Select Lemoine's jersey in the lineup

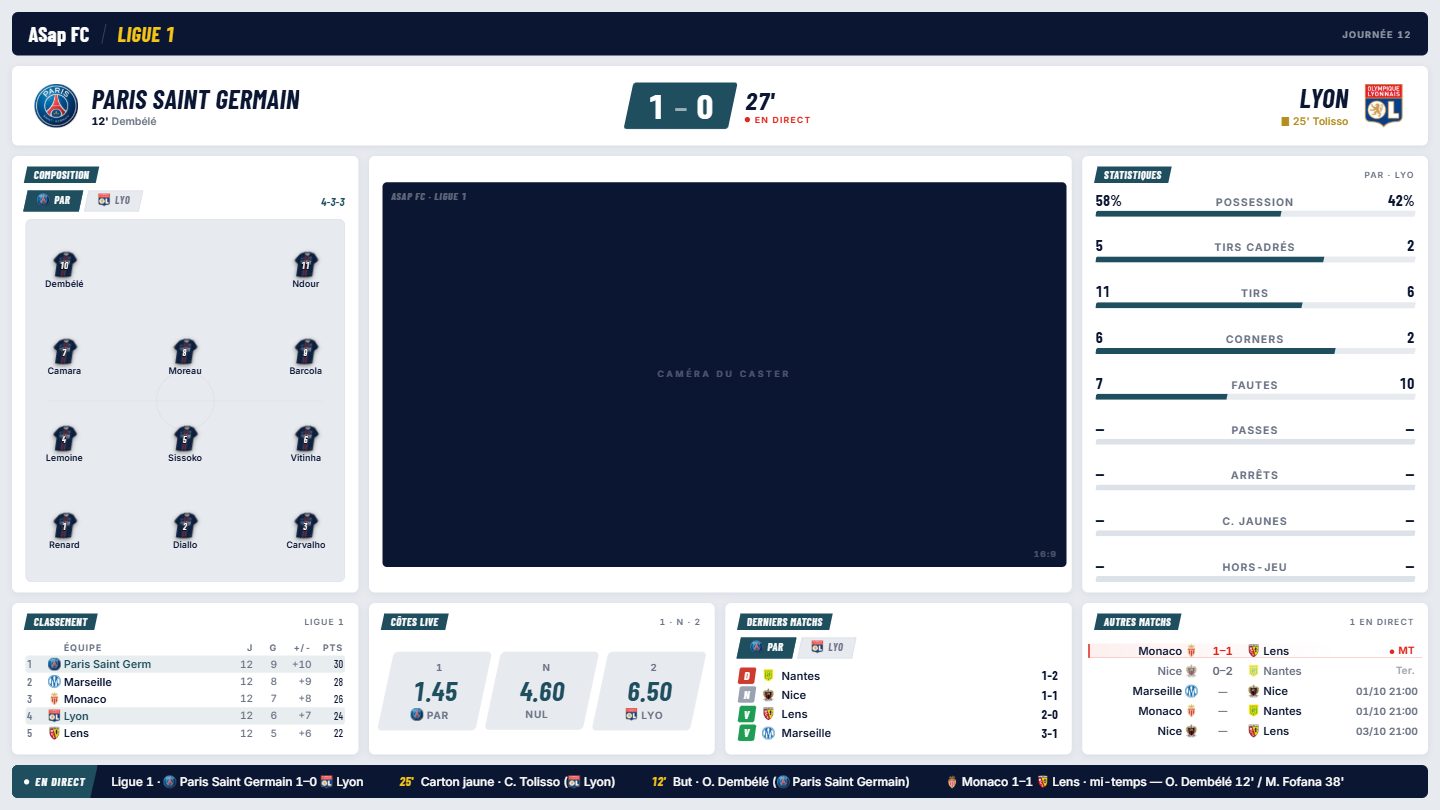[x=64, y=438]
